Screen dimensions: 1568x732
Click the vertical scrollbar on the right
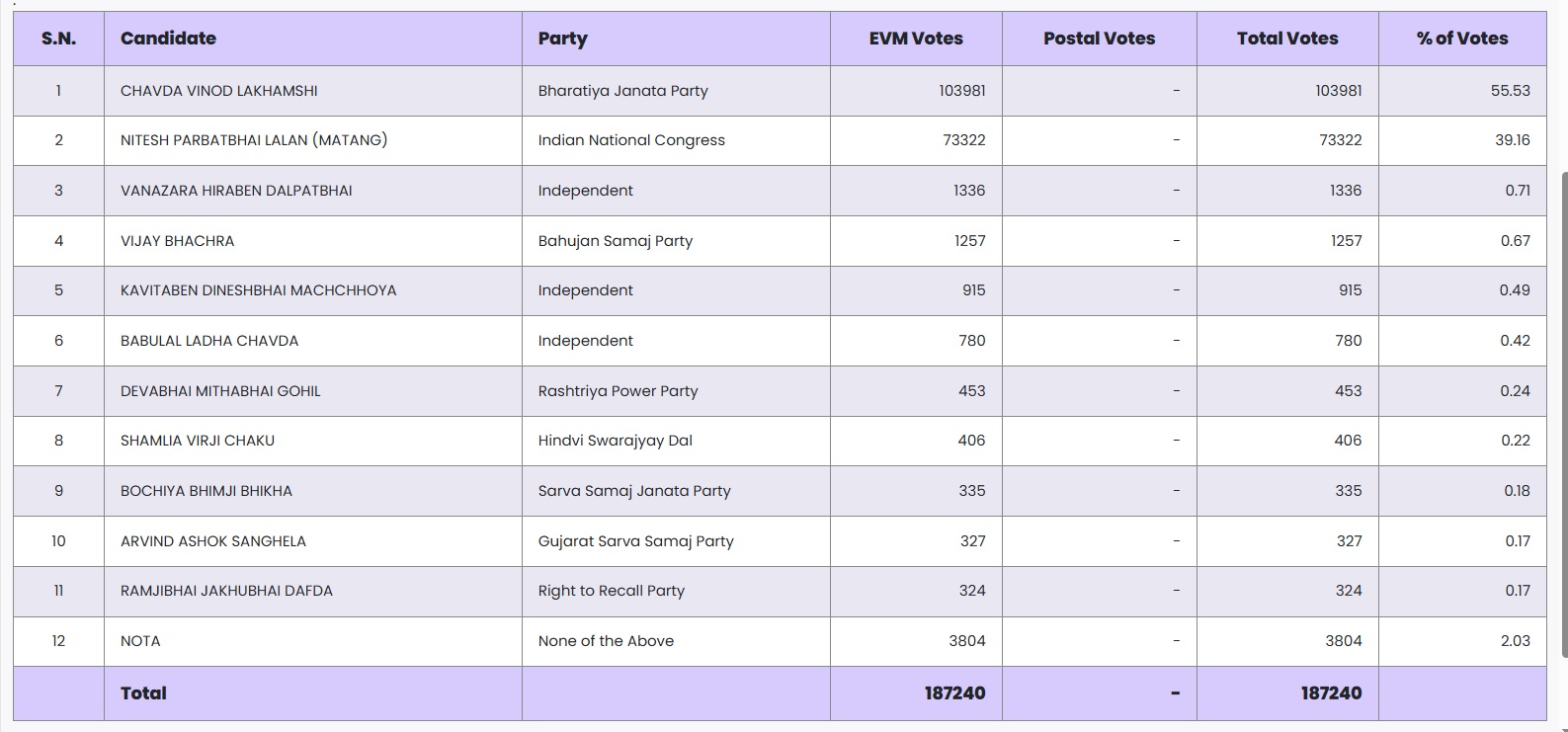click(1563, 415)
